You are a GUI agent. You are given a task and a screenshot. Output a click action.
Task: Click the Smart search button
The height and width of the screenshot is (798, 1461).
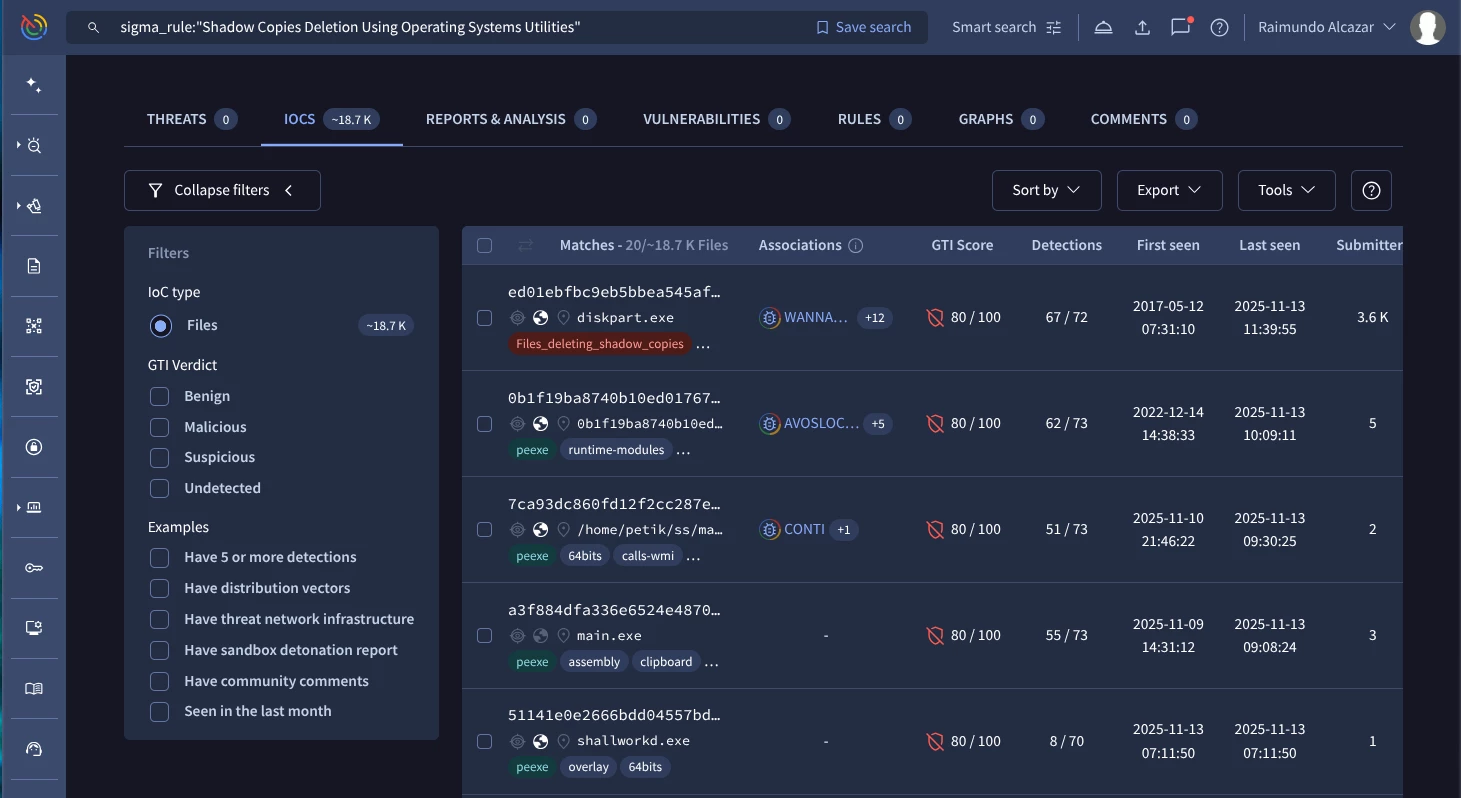tap(1006, 28)
